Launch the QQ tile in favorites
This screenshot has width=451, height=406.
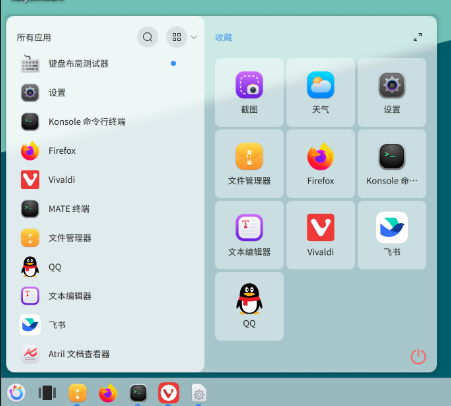249,306
